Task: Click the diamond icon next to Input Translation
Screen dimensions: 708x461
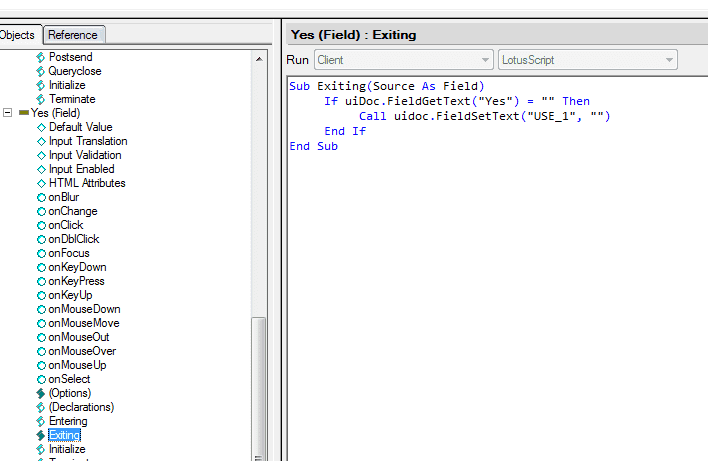Action: point(41,141)
